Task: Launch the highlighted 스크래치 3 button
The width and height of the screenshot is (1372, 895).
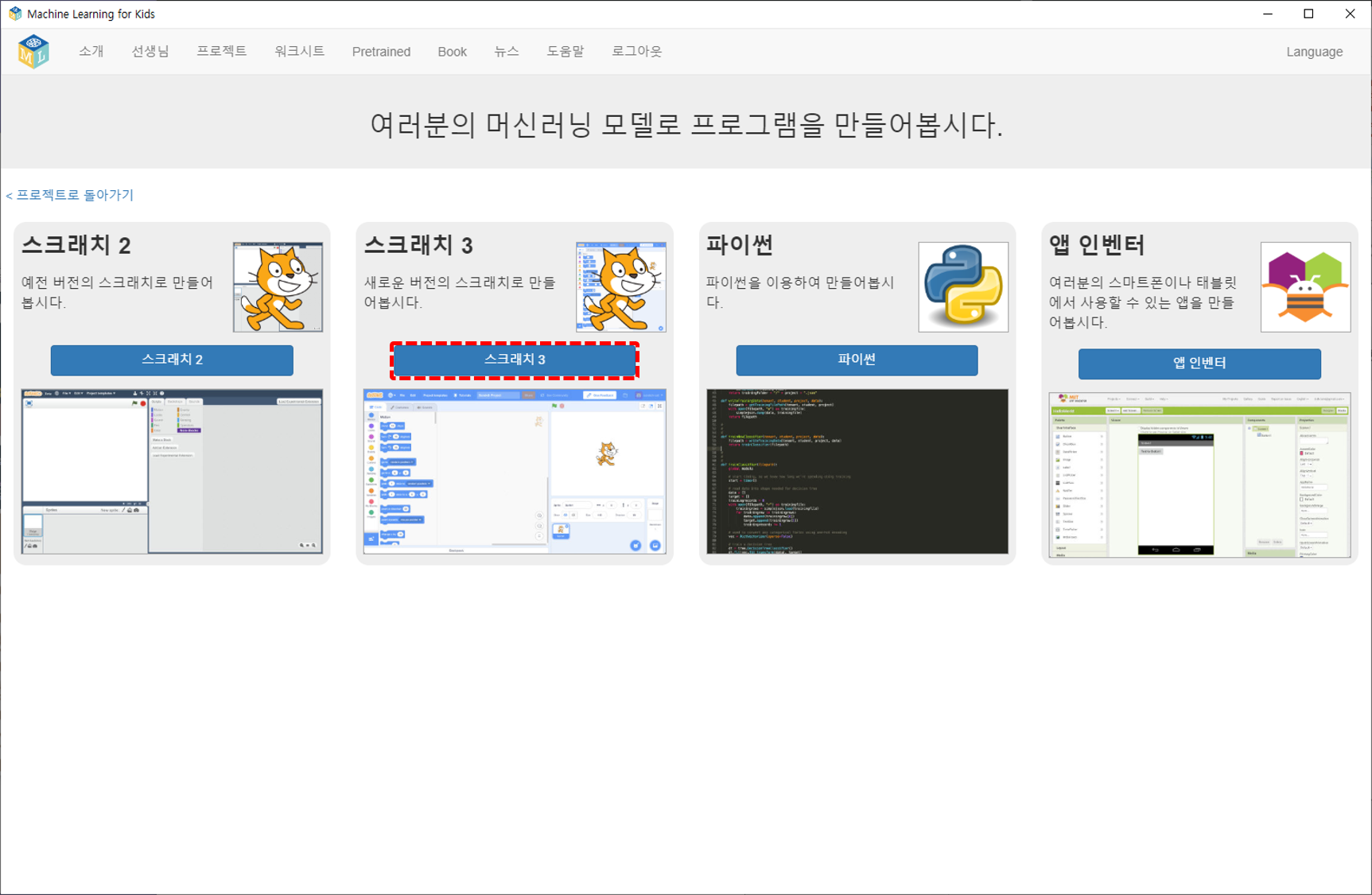Action: [515, 360]
